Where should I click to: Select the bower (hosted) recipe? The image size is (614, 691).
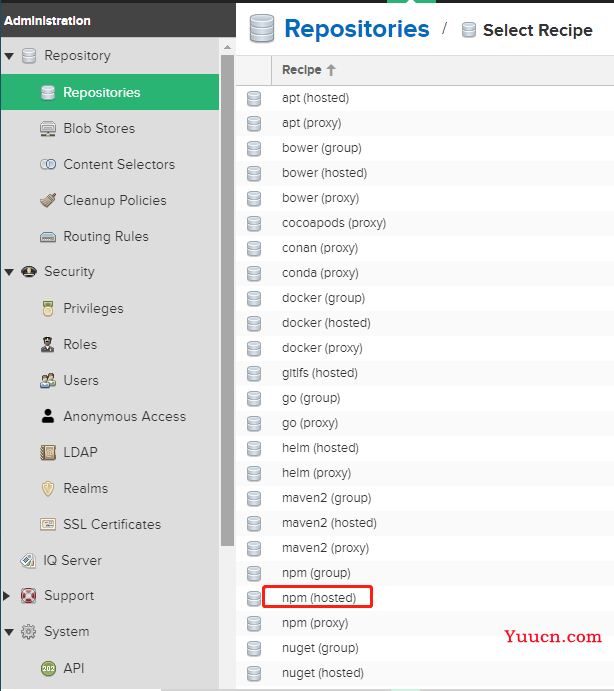tap(324, 173)
